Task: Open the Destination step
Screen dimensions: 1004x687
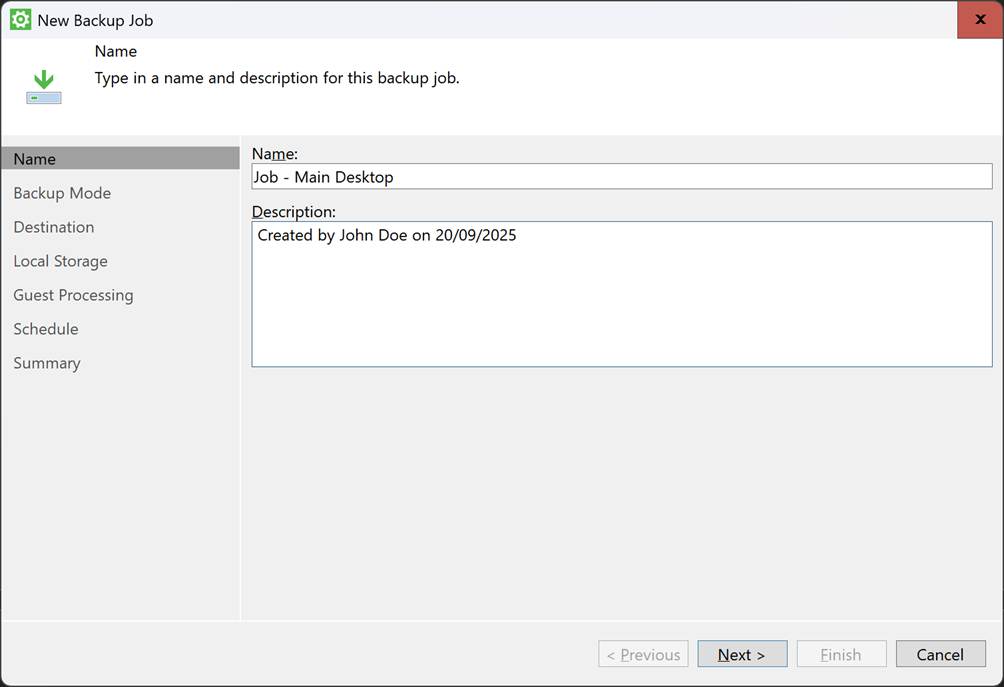Action: point(54,227)
